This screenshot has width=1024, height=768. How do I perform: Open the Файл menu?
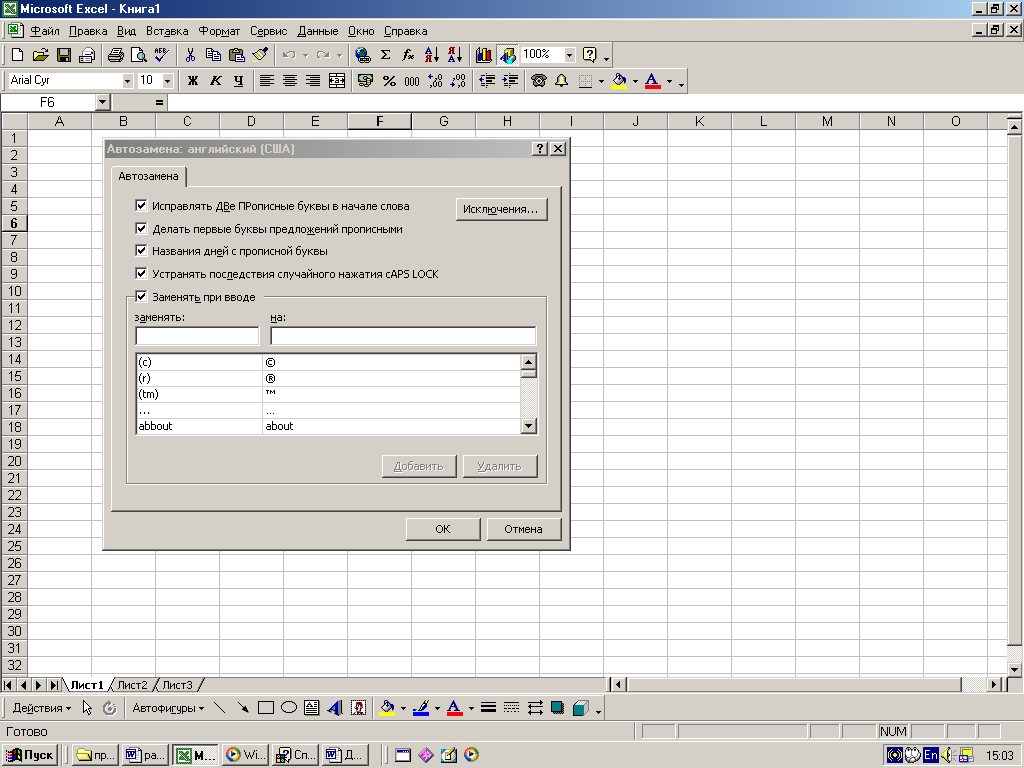(x=44, y=31)
